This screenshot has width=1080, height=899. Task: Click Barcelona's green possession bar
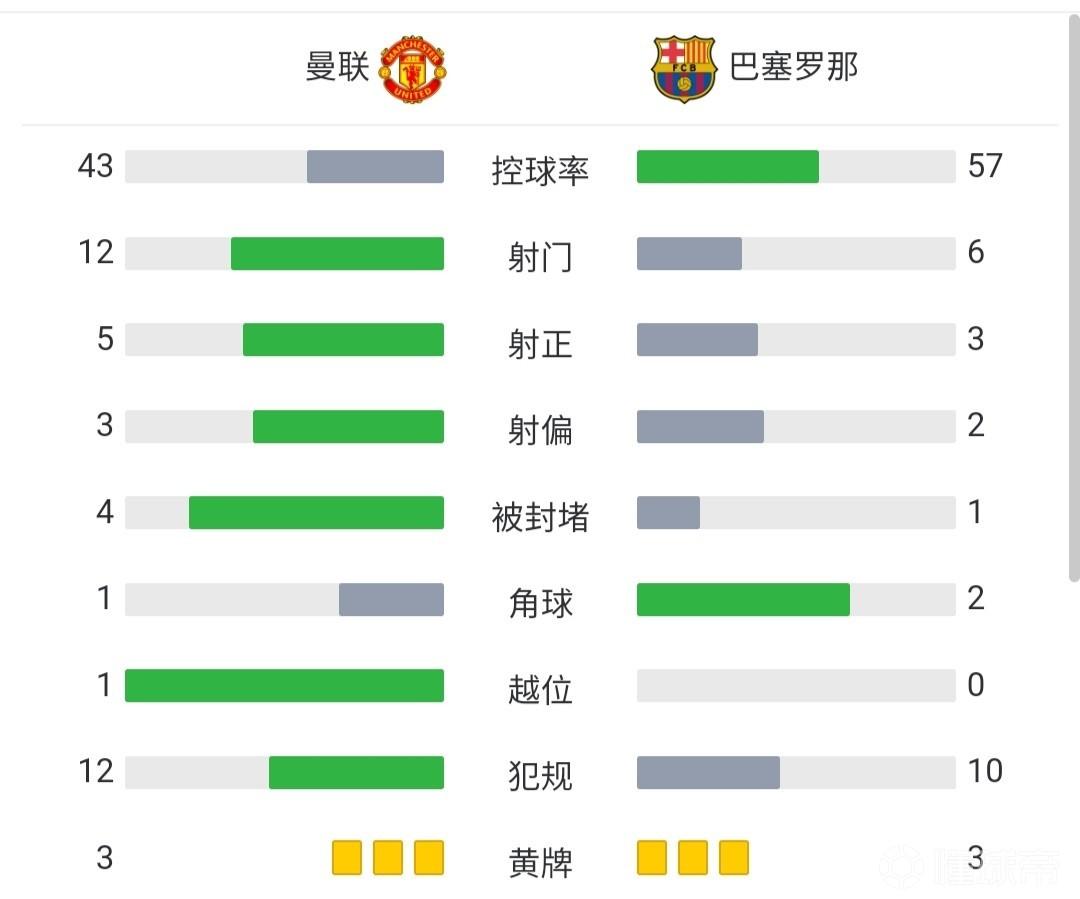(x=728, y=167)
